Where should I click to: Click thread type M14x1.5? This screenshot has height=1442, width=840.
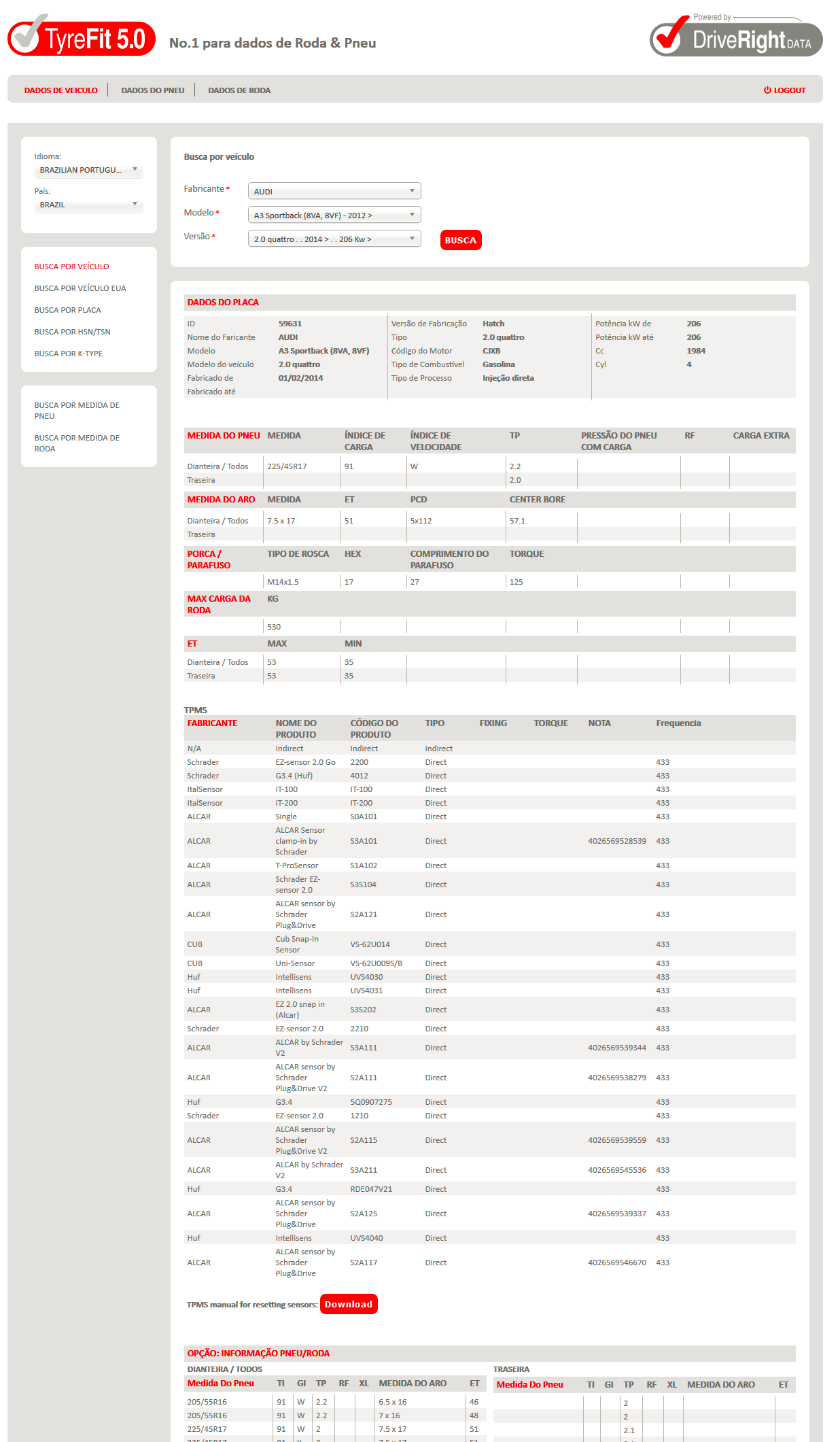283,582
